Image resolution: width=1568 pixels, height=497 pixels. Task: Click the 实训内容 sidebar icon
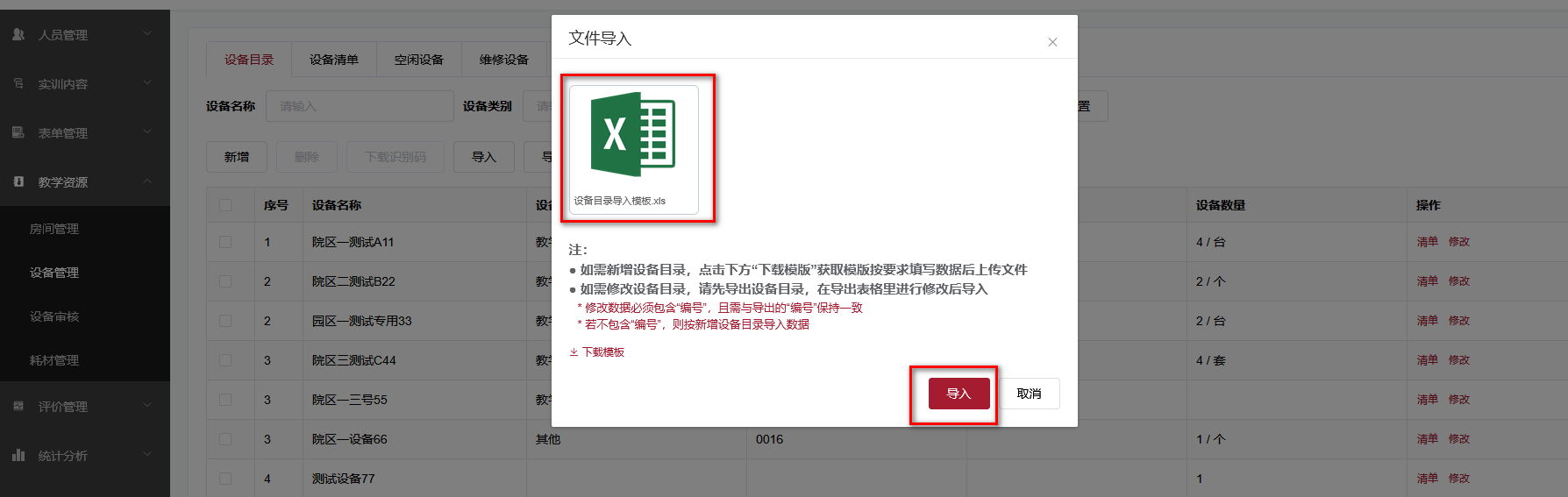18,83
